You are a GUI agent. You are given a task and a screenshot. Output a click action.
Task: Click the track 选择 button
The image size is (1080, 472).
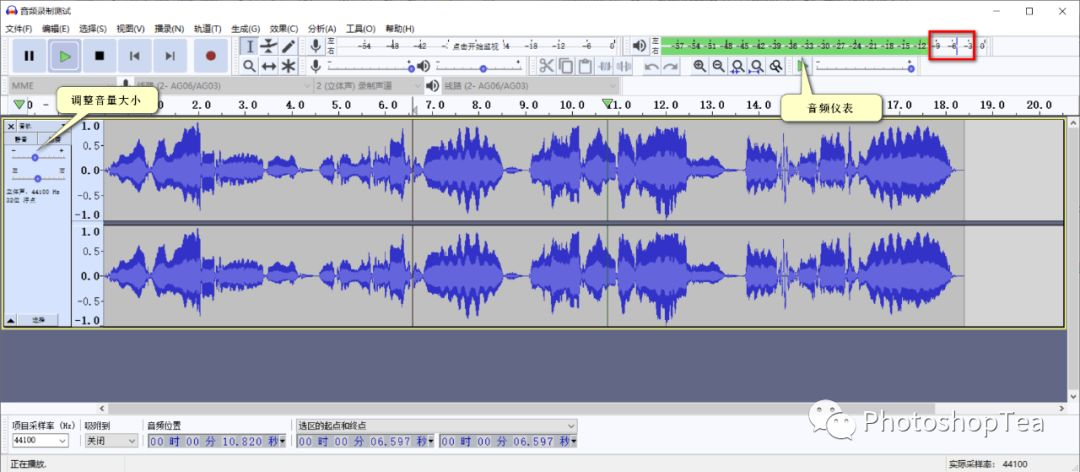point(39,320)
